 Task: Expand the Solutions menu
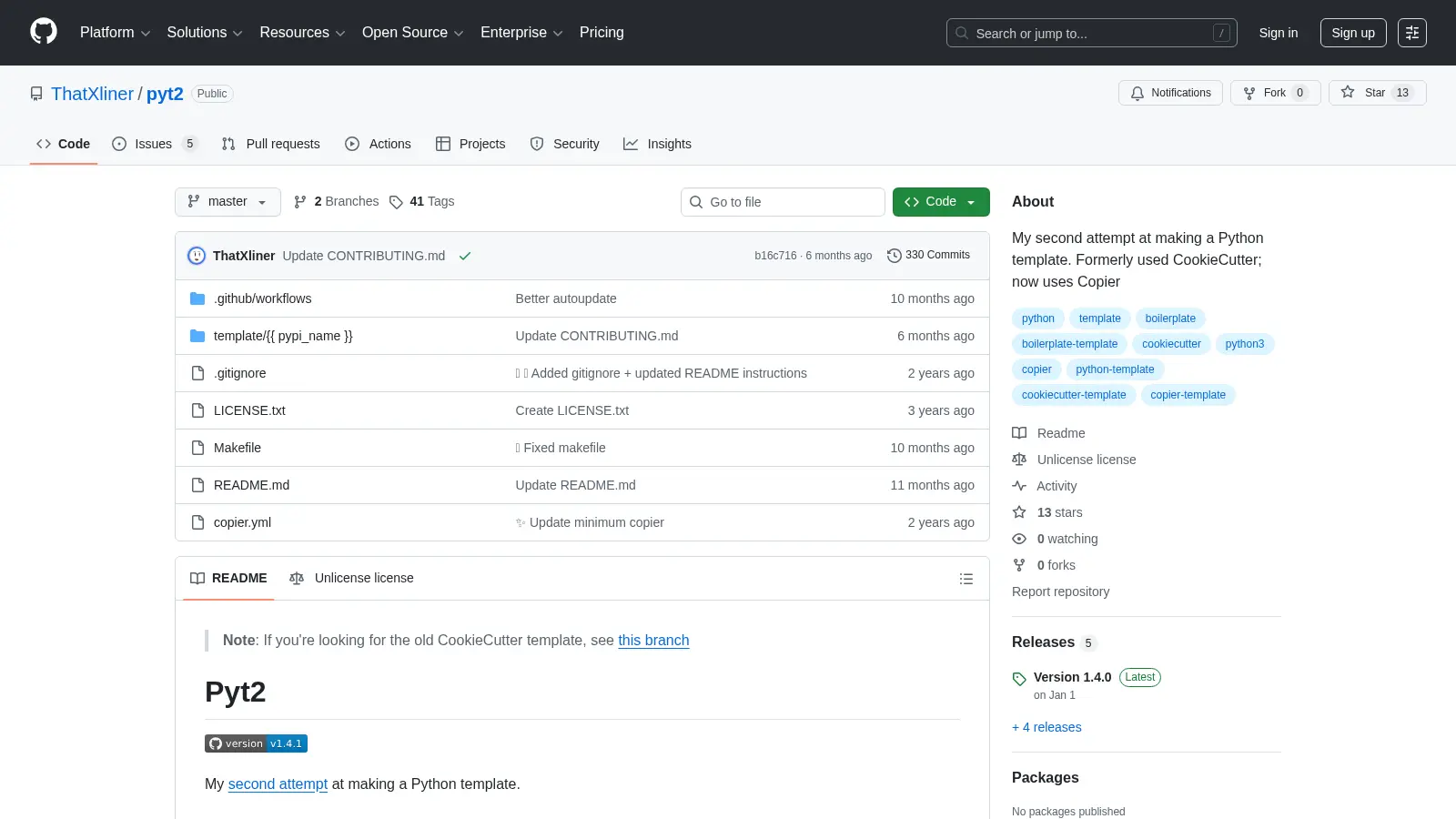click(x=205, y=33)
